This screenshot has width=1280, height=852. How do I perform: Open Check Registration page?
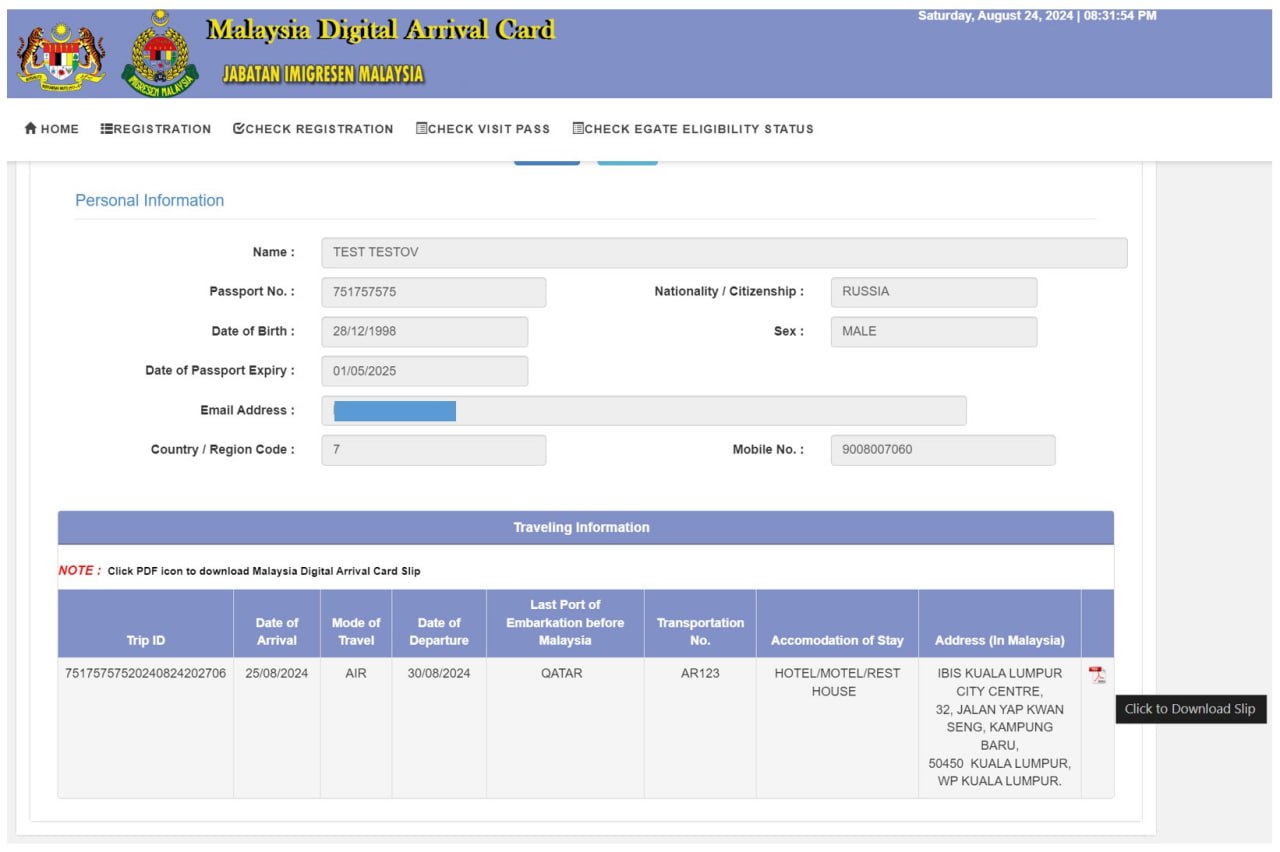(313, 129)
